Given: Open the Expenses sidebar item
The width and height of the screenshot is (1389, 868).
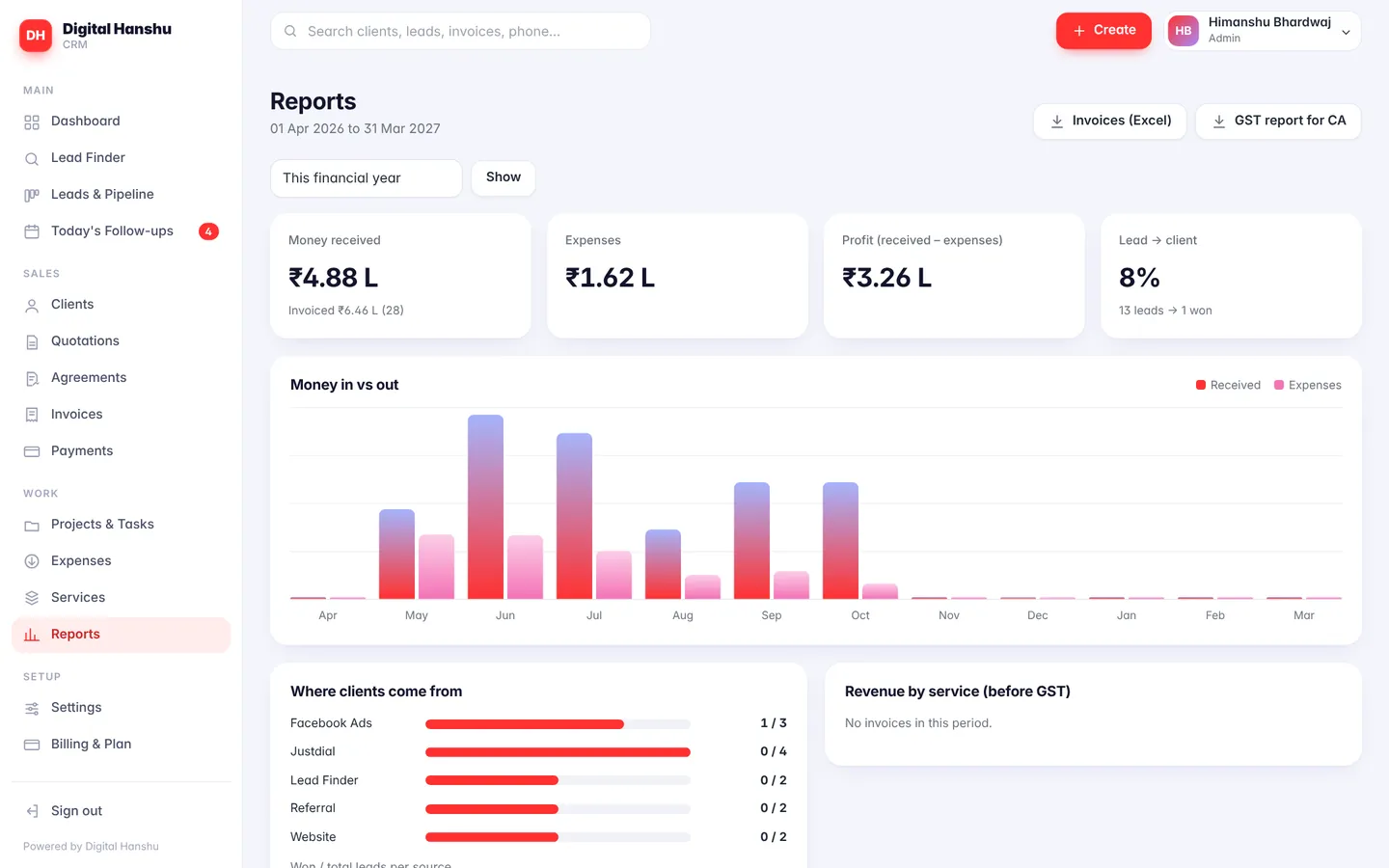Looking at the screenshot, I should 121,561.
